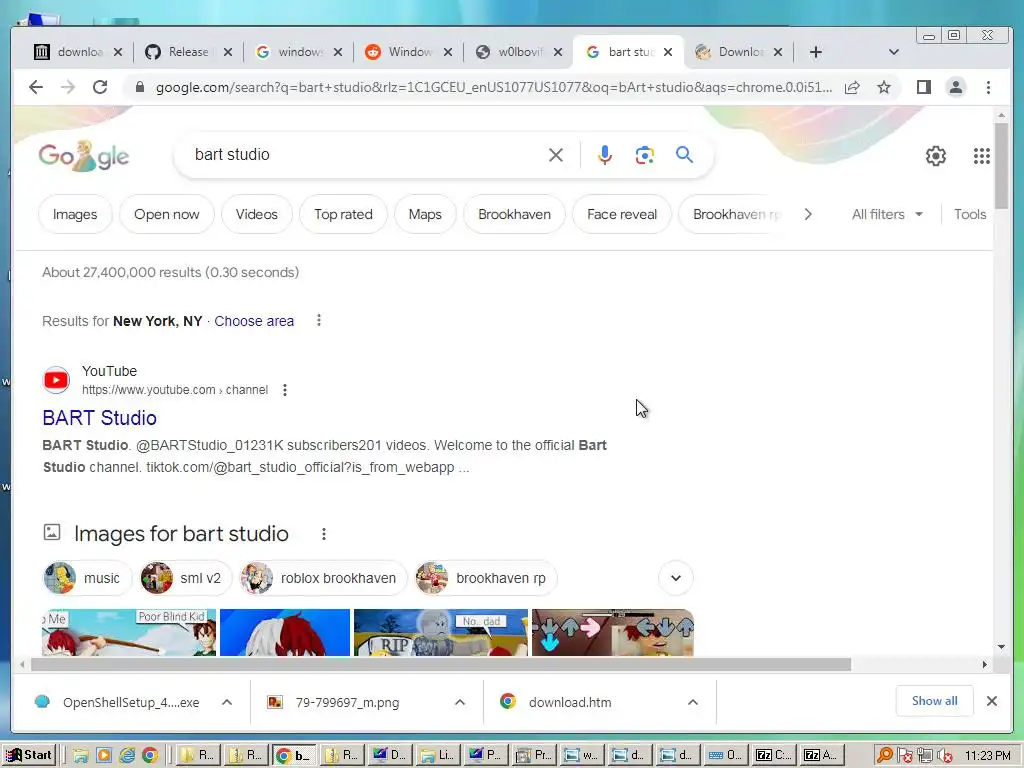Open the Poor Blind Kid image thumbnail
Image resolution: width=1024 pixels, height=768 pixels.
tap(129, 632)
